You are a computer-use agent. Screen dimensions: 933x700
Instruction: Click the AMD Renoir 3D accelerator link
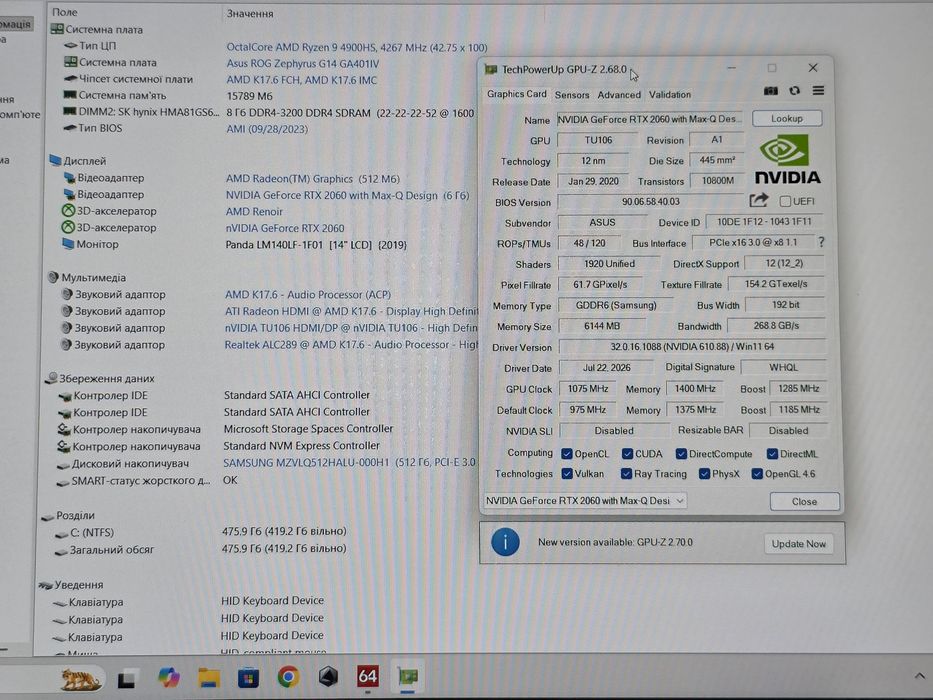pyautogui.click(x=254, y=211)
